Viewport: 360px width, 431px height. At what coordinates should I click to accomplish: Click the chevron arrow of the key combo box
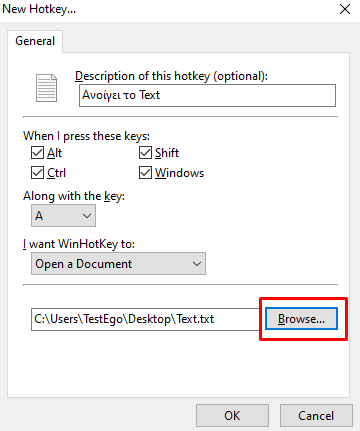87,216
